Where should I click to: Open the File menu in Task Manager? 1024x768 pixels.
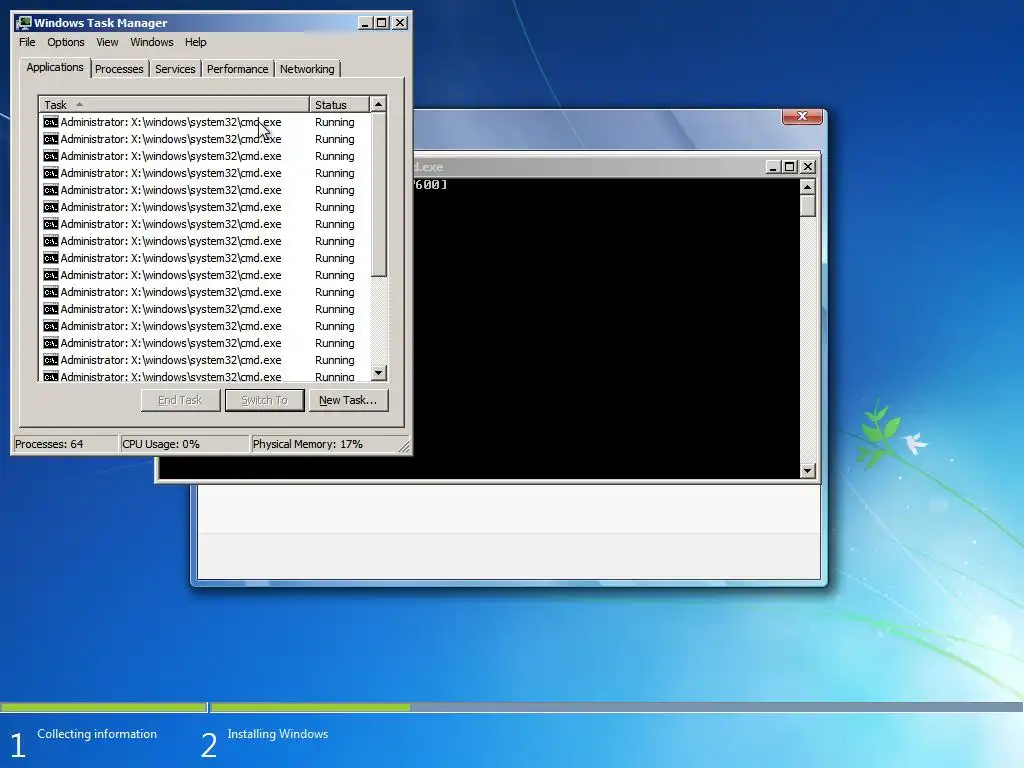click(27, 42)
